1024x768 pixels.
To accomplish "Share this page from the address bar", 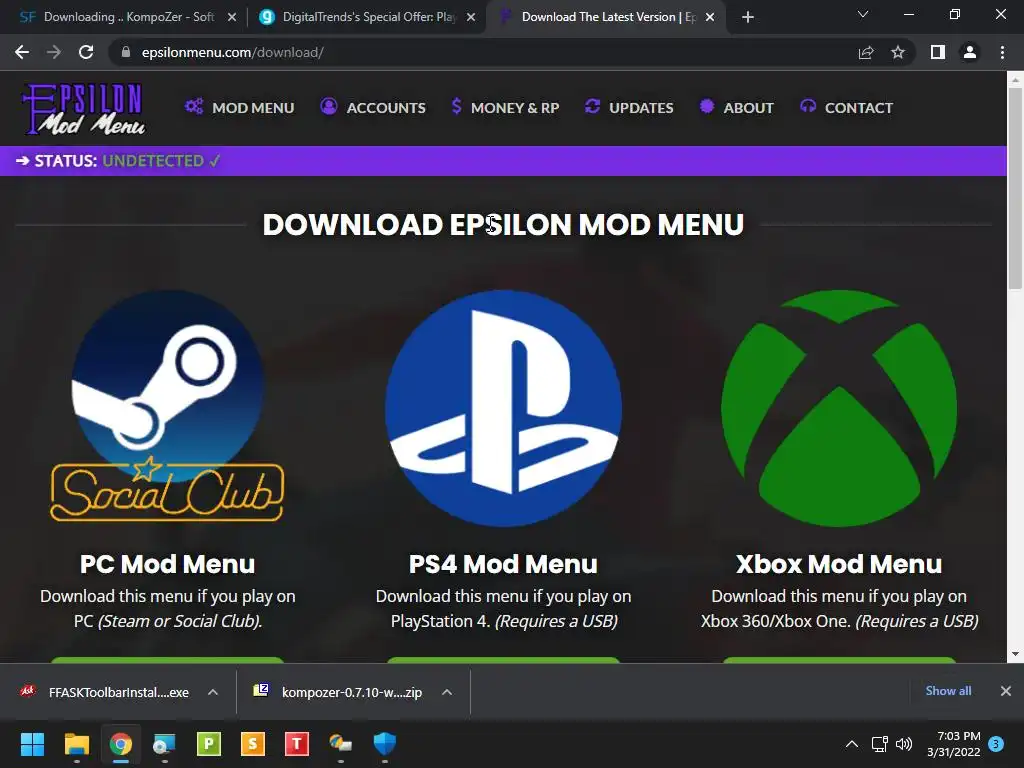I will point(866,52).
